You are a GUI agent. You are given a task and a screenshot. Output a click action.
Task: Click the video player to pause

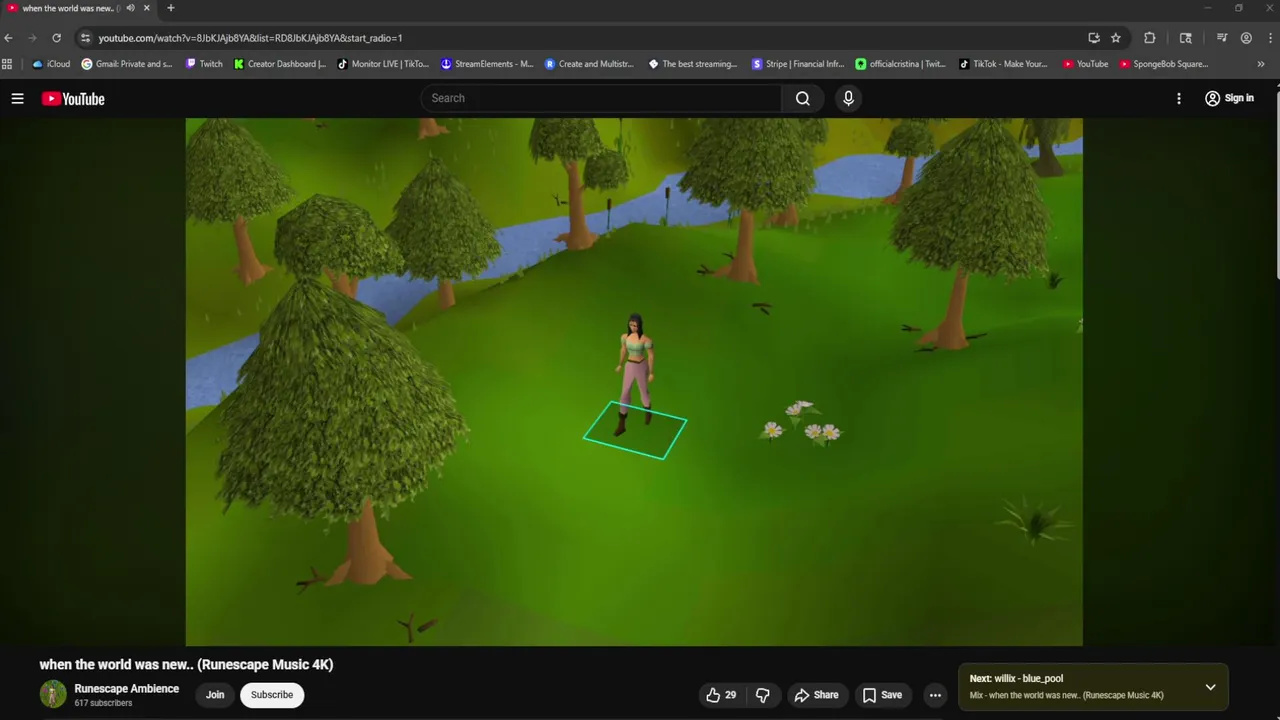coord(634,382)
